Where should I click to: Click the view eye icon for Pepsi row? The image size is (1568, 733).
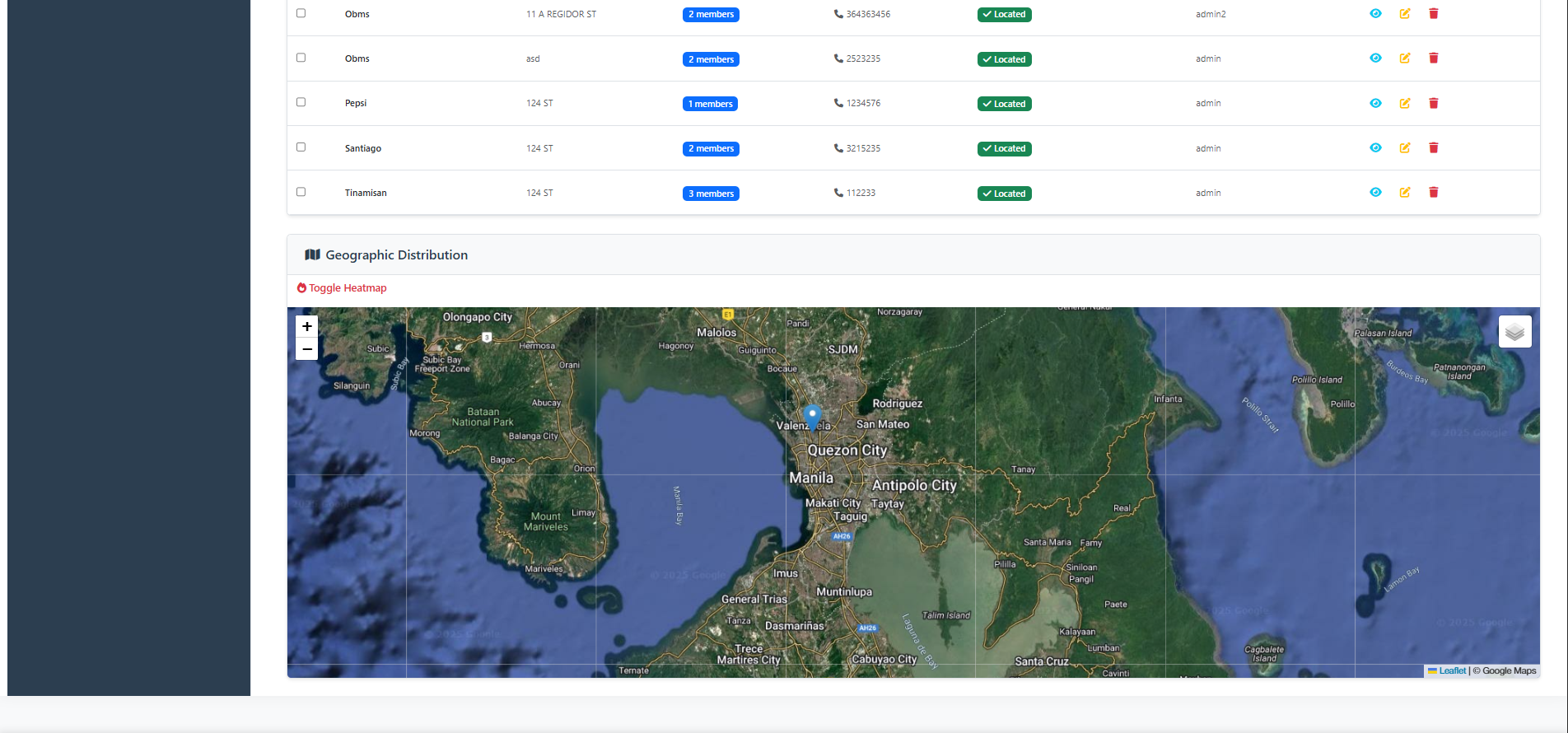click(1375, 103)
